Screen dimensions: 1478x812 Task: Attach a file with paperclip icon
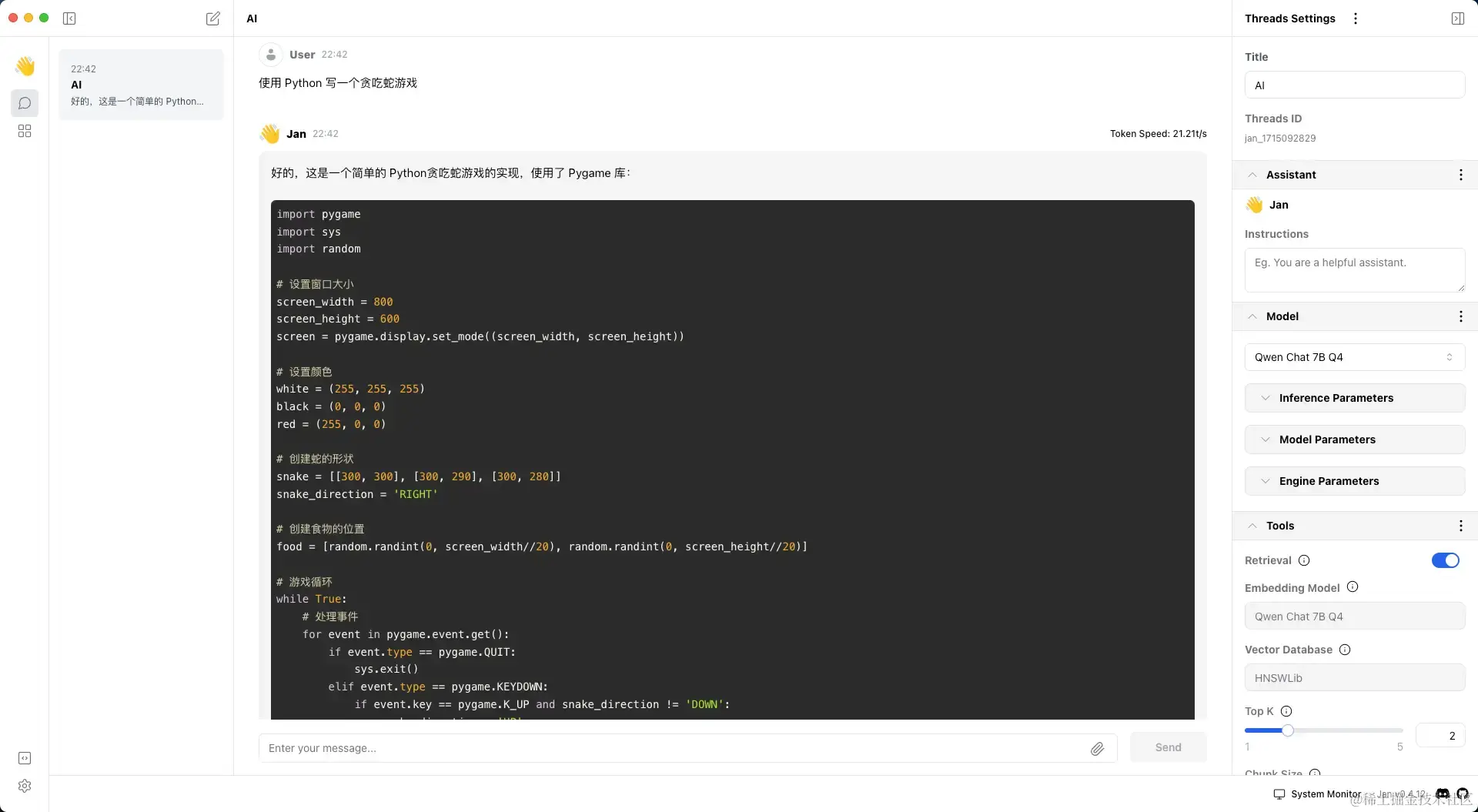[1097, 748]
